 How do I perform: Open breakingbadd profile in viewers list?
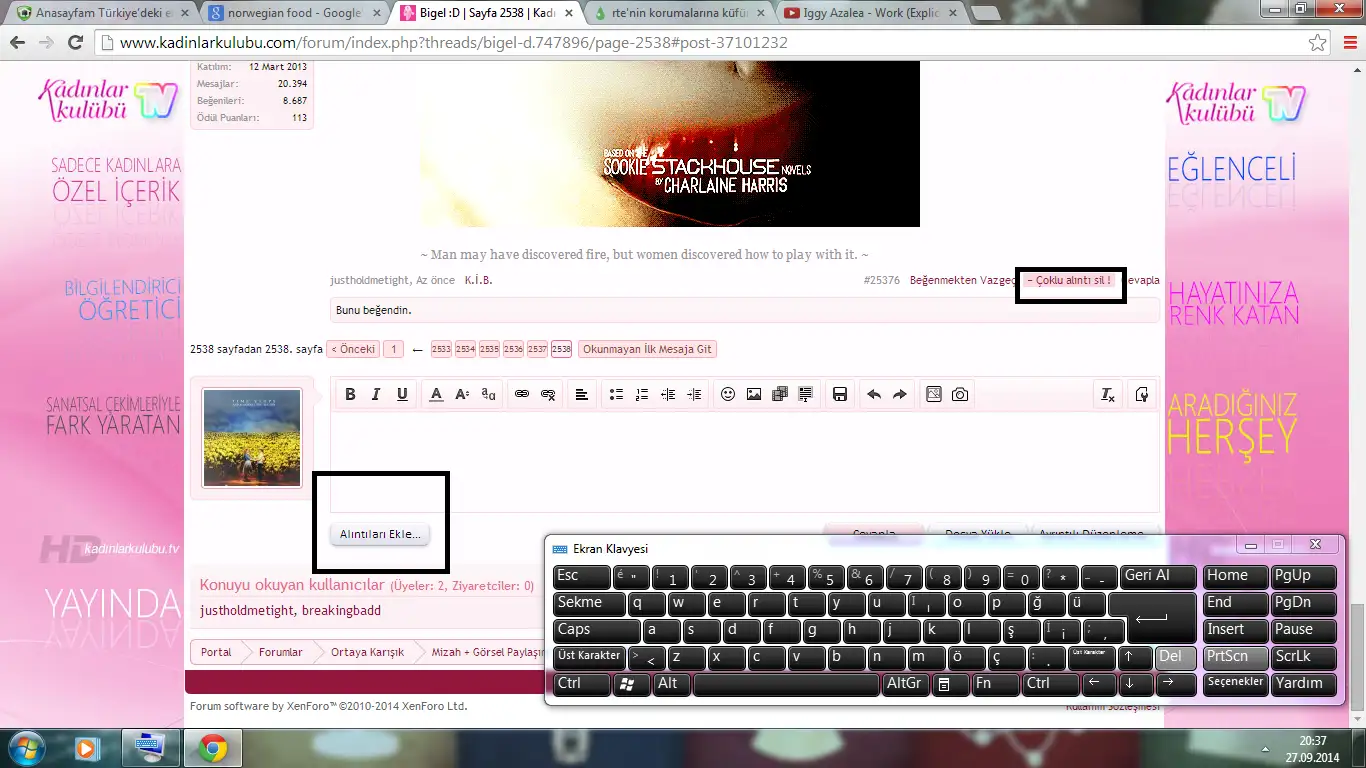[341, 610]
